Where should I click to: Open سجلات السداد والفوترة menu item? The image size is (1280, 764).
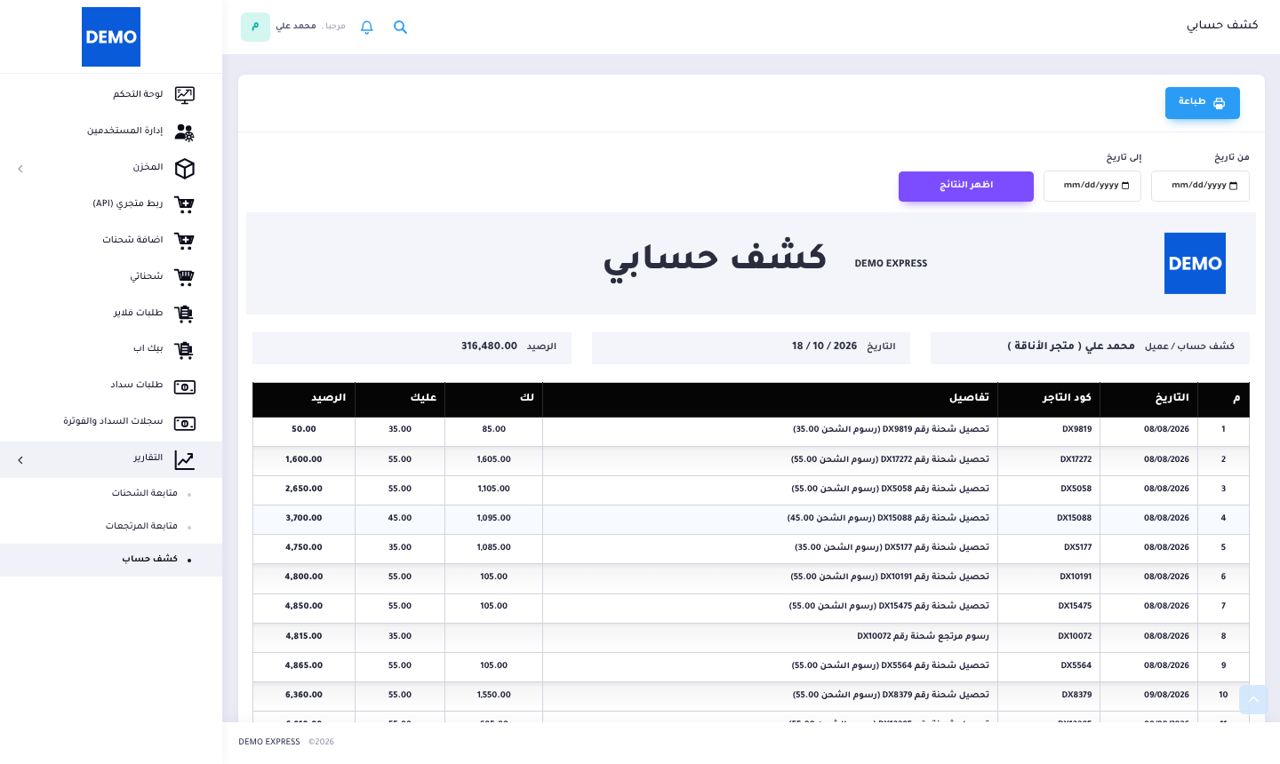point(113,422)
